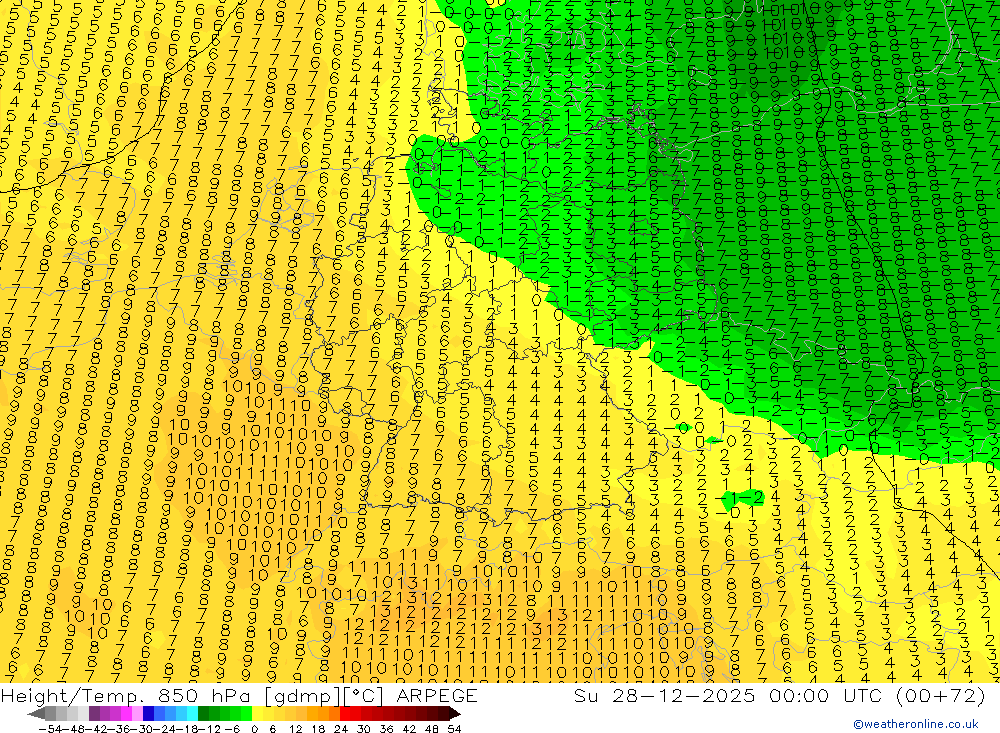Click the '[gdmp]' unit text in title
The width and height of the screenshot is (1000, 733).
[302, 696]
